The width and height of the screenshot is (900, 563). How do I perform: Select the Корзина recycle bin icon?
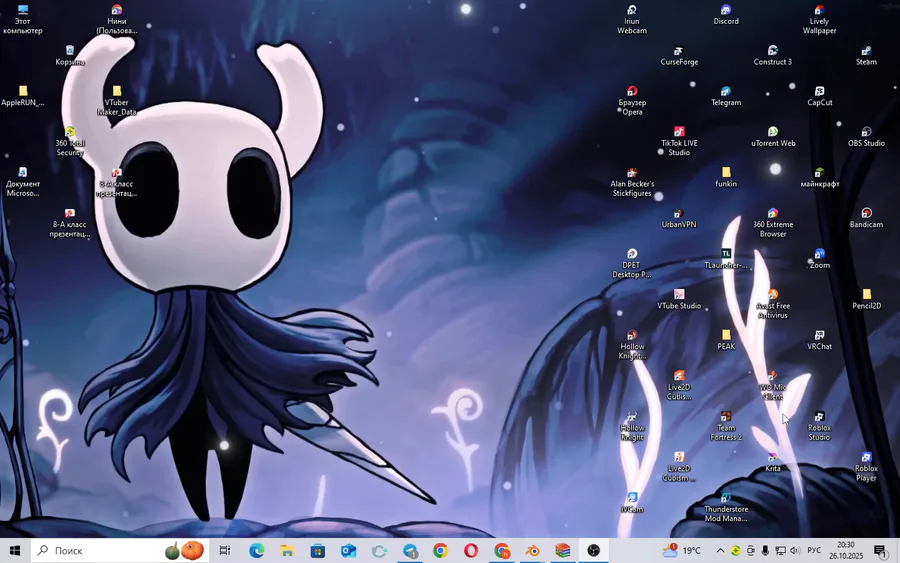[70, 56]
